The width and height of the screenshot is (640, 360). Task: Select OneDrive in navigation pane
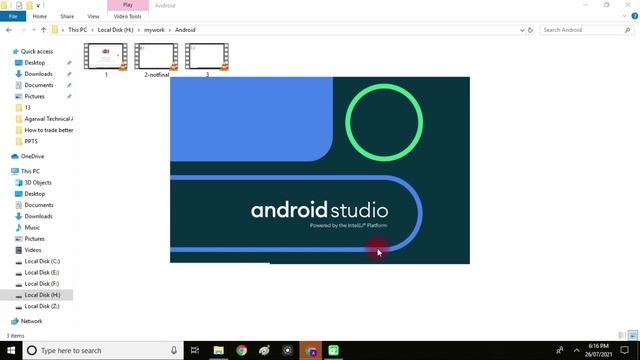pos(32,156)
